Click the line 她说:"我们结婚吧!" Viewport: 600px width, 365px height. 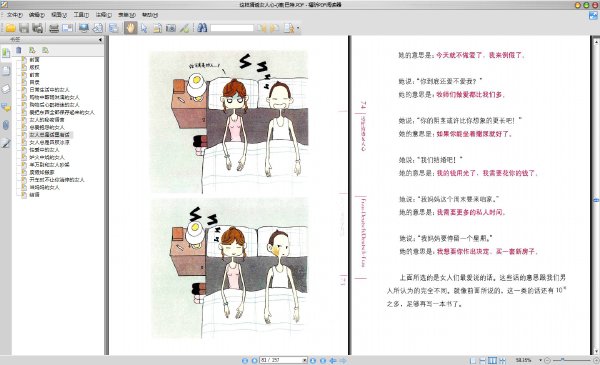(431, 160)
